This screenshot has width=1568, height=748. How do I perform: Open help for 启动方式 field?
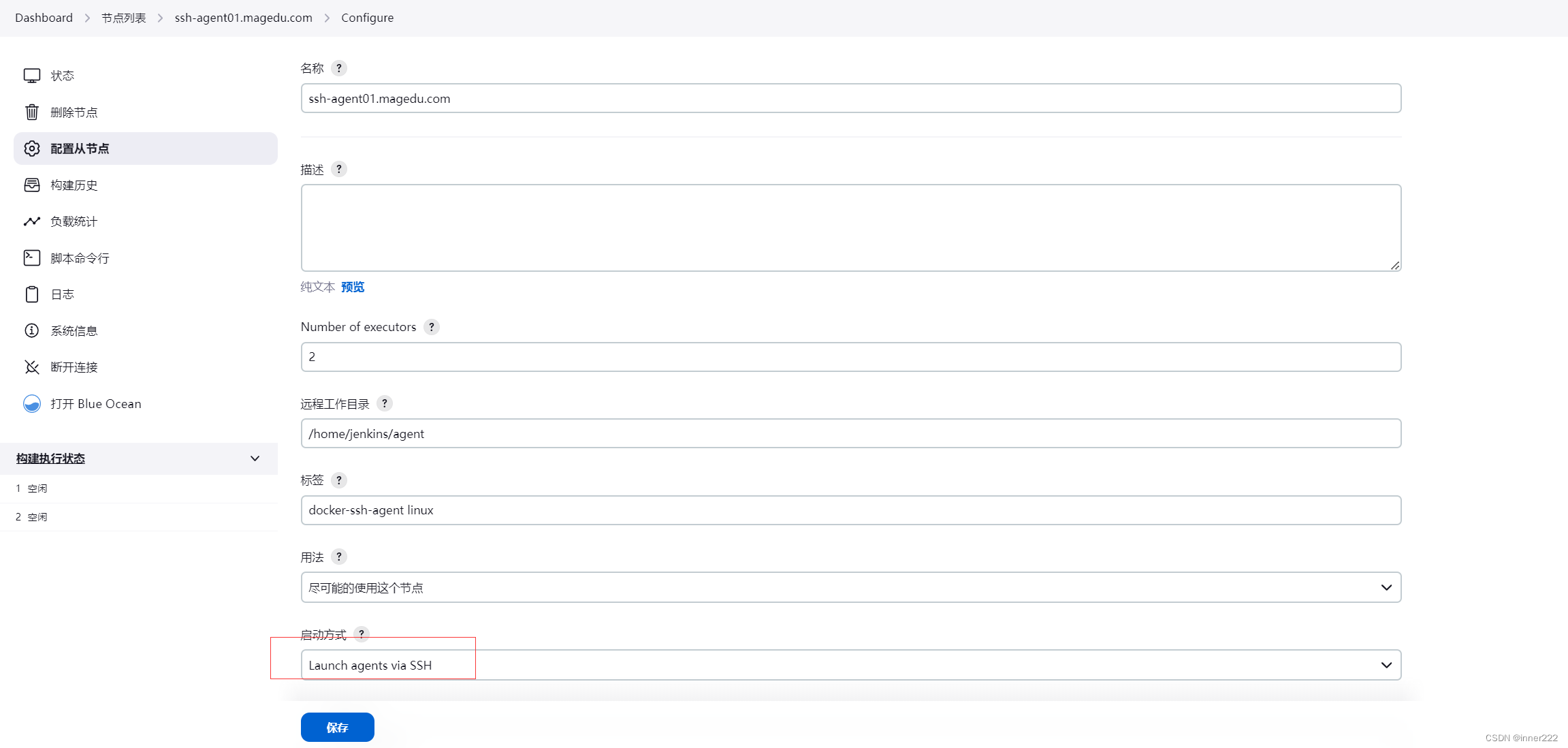tap(361, 634)
